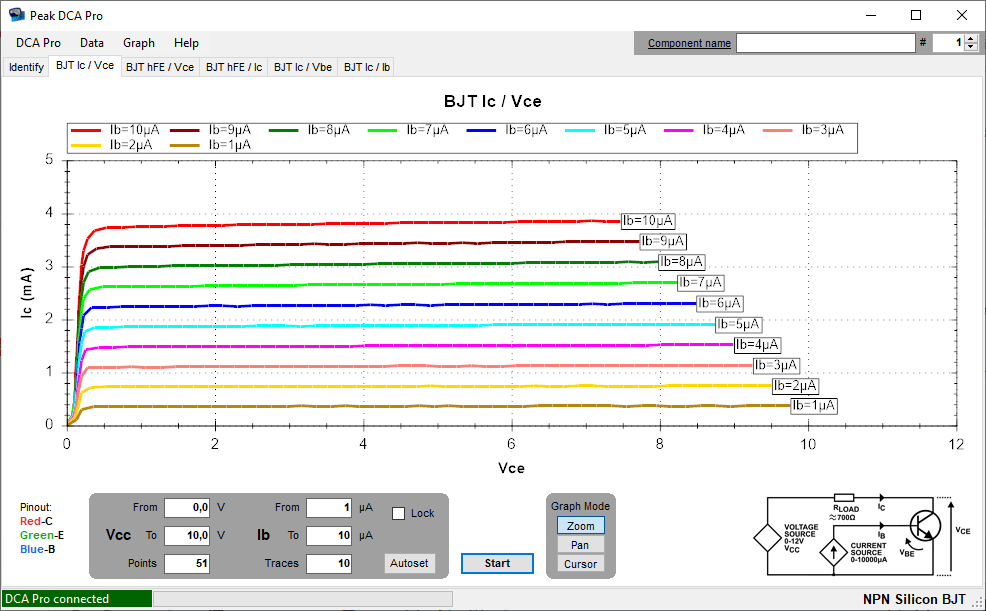Select Zoom graph mode
Image resolution: width=986 pixels, height=611 pixels.
tap(580, 526)
